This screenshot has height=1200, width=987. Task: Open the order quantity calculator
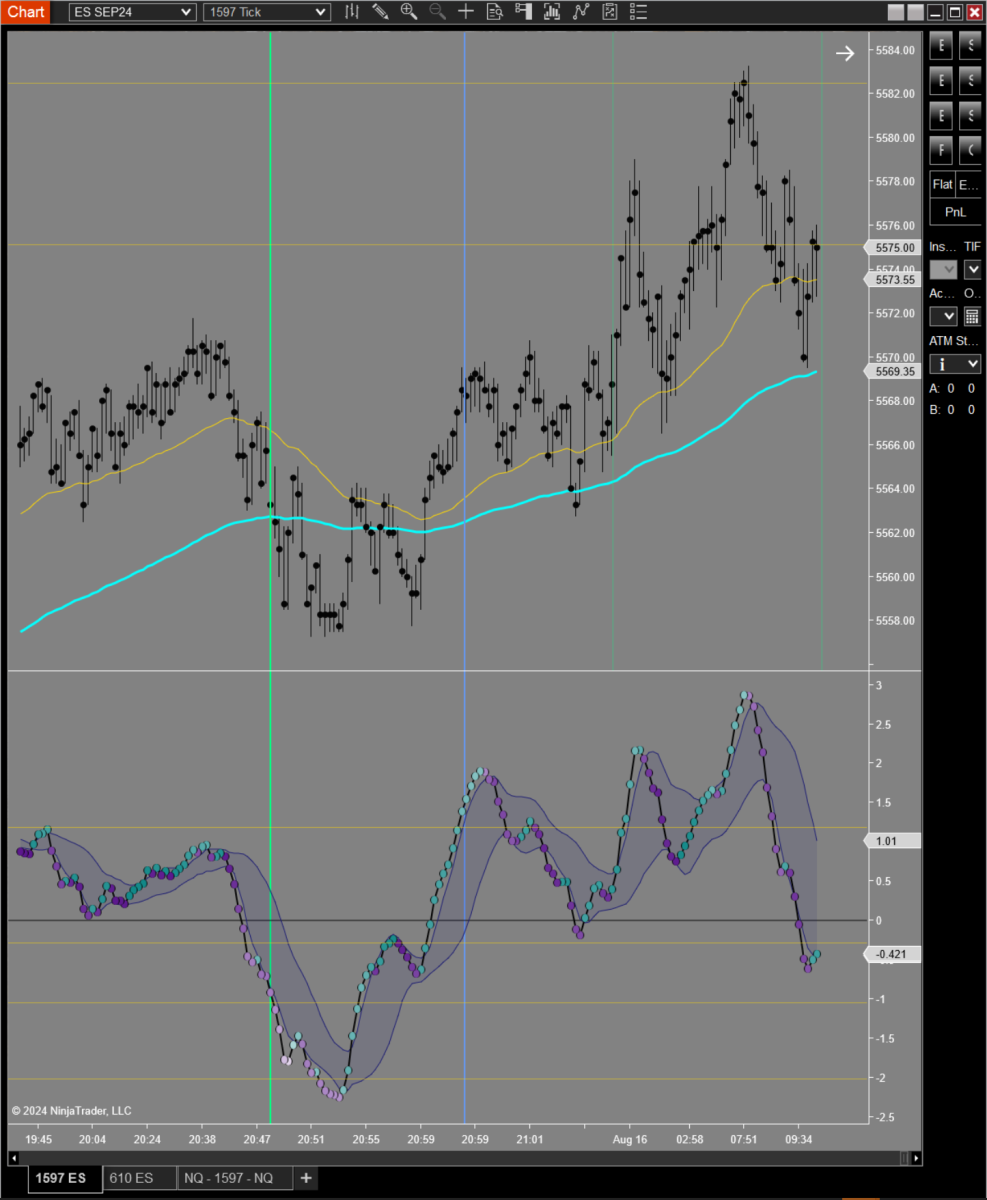tap(971, 316)
